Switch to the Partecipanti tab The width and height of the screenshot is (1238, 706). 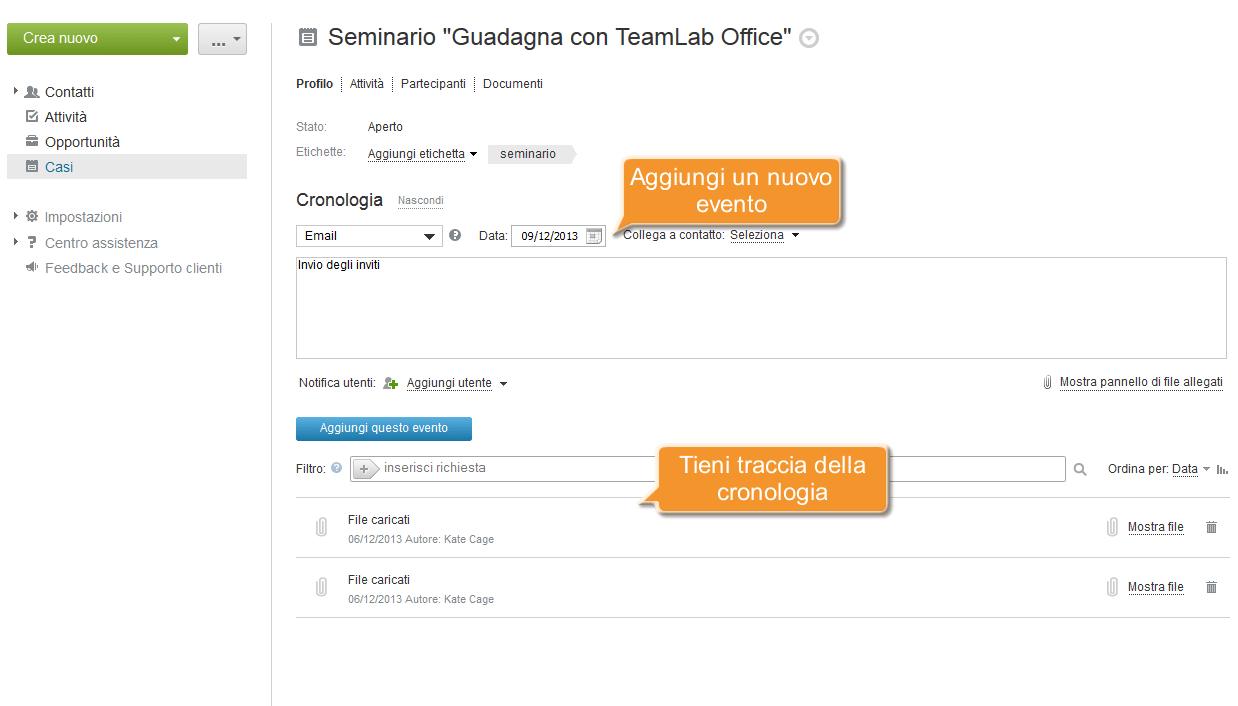click(433, 84)
